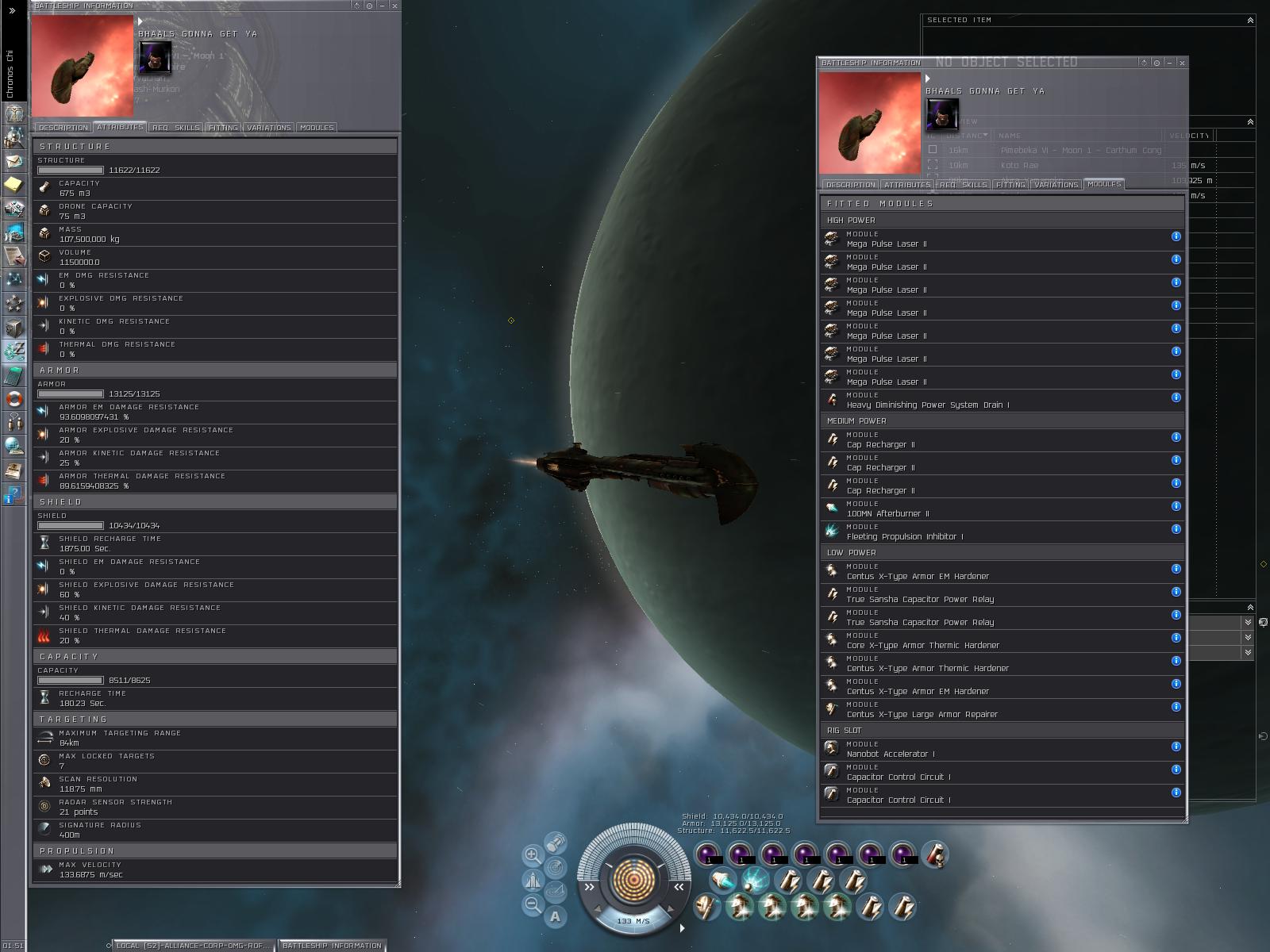Click the large armor repairer HUD module
This screenshot has width=1270, height=952.
click(707, 907)
